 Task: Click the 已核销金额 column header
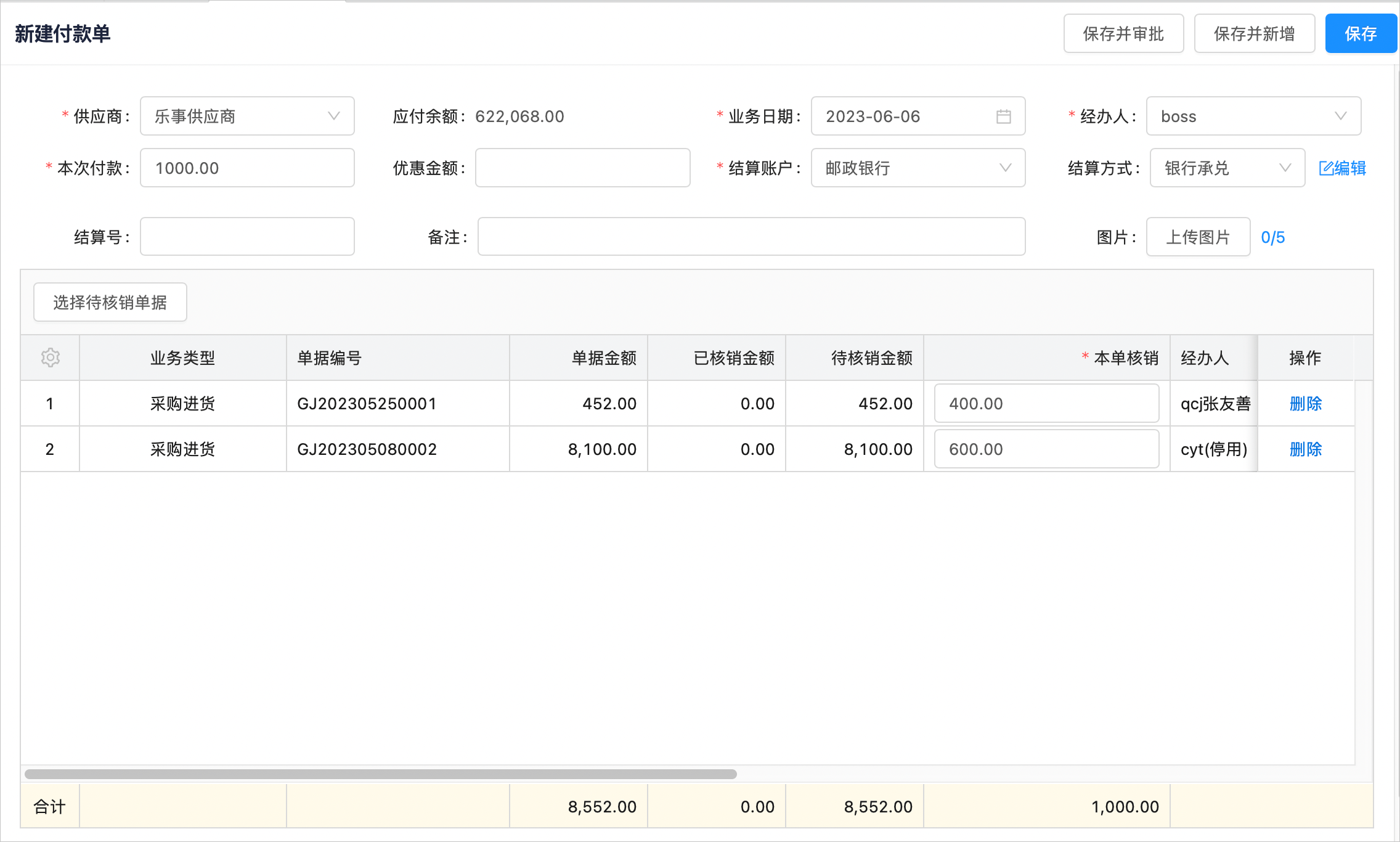click(x=717, y=358)
